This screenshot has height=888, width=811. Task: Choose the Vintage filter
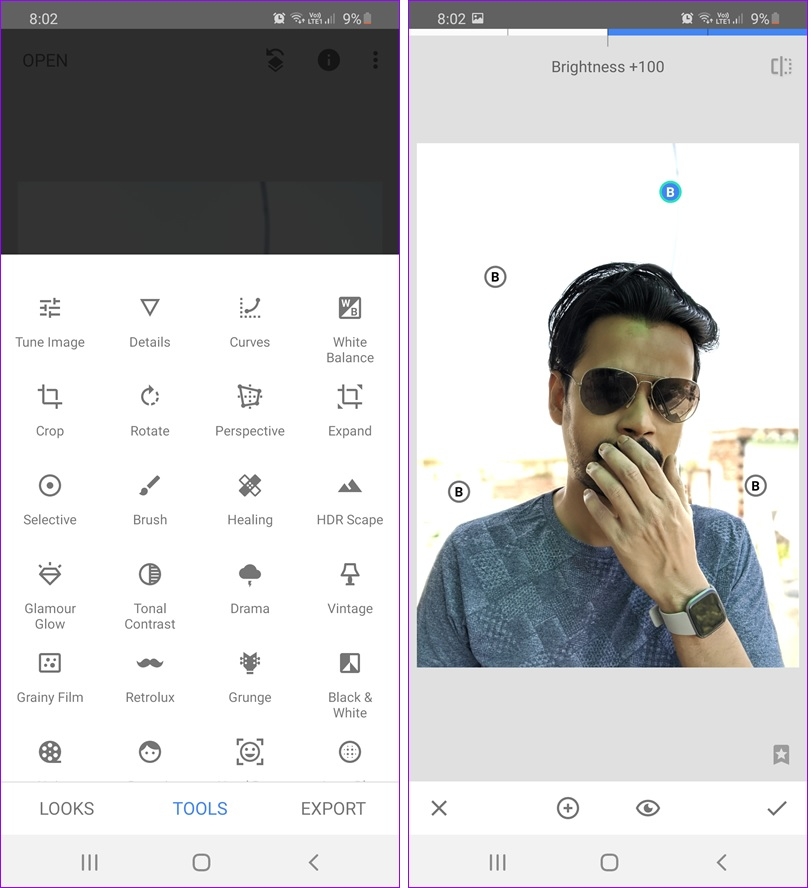[x=349, y=589]
